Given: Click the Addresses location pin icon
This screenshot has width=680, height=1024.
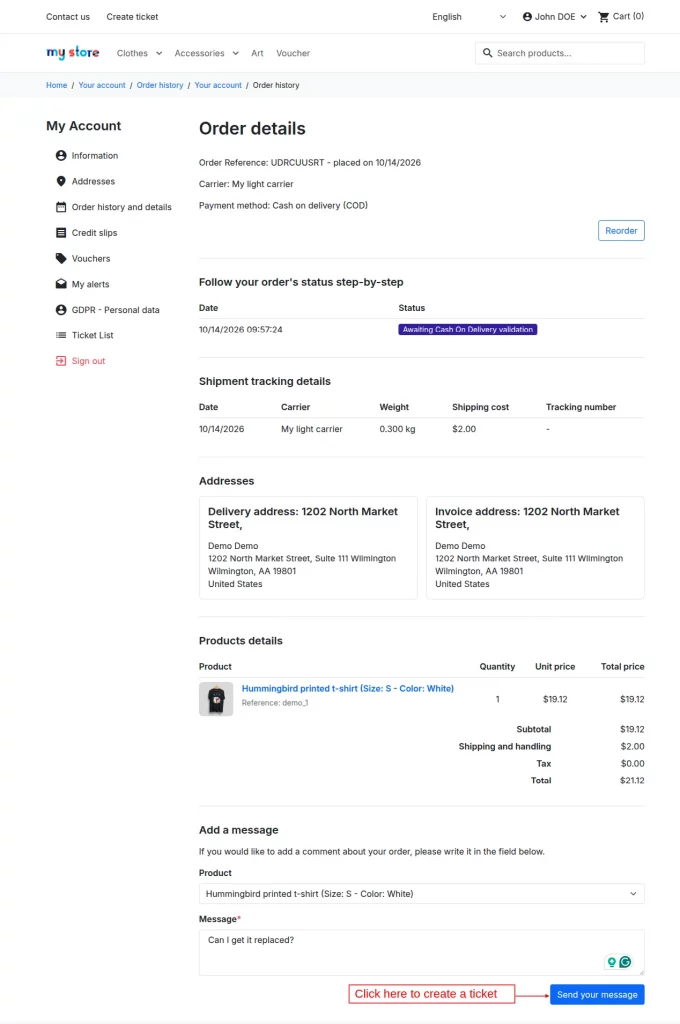Looking at the screenshot, I should tap(61, 181).
